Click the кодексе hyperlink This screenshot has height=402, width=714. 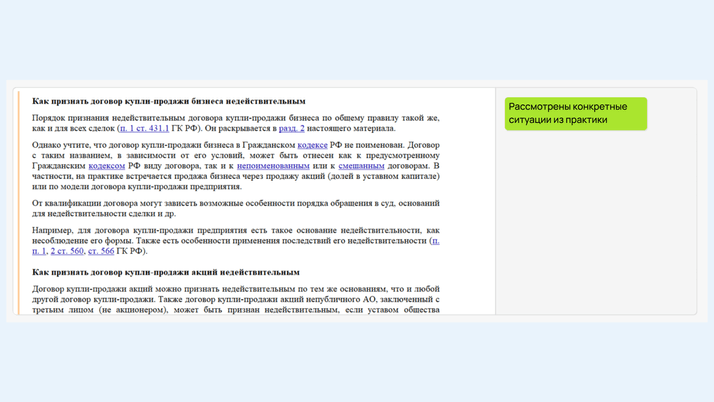pos(312,145)
